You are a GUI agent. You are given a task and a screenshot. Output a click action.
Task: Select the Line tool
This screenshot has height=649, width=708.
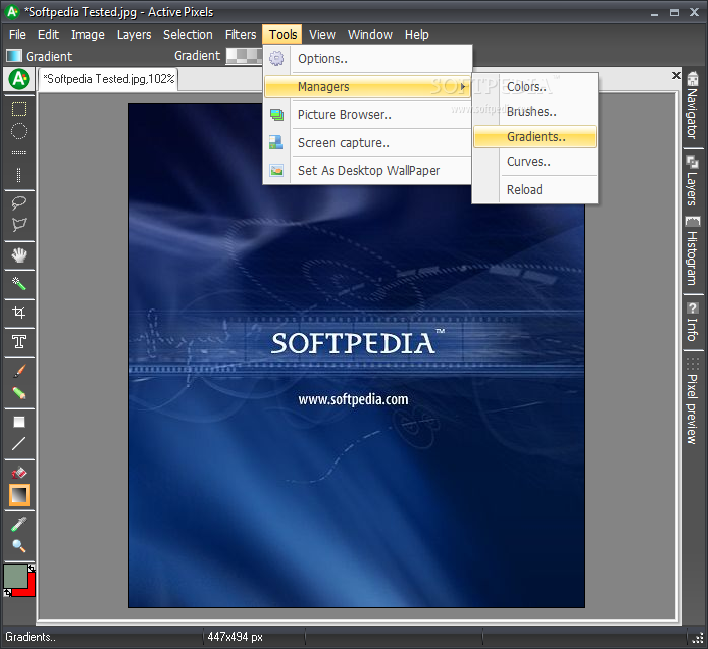pos(19,444)
